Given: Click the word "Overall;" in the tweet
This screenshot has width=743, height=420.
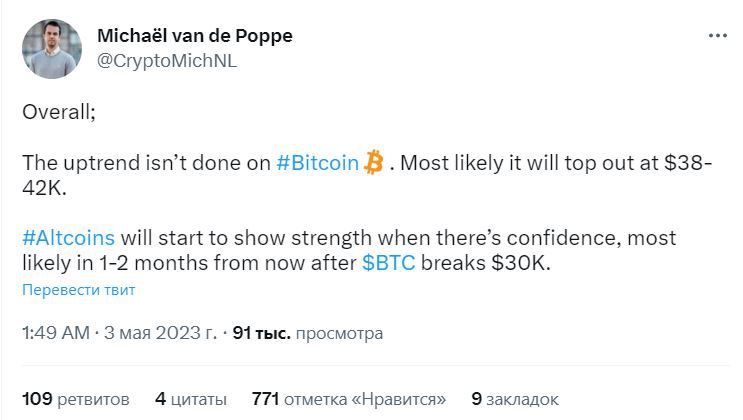Looking at the screenshot, I should tap(59, 111).
